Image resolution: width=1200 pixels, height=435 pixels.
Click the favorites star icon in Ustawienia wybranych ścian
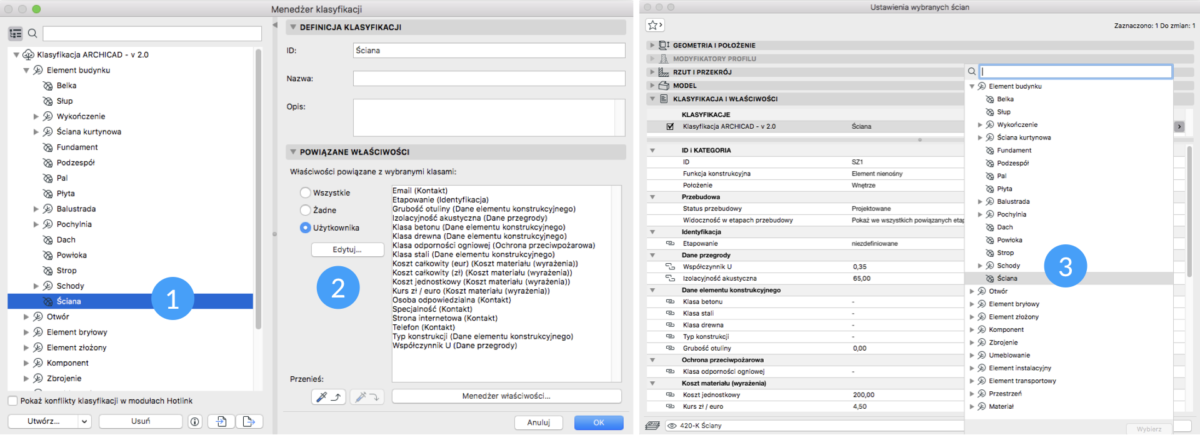coord(656,25)
